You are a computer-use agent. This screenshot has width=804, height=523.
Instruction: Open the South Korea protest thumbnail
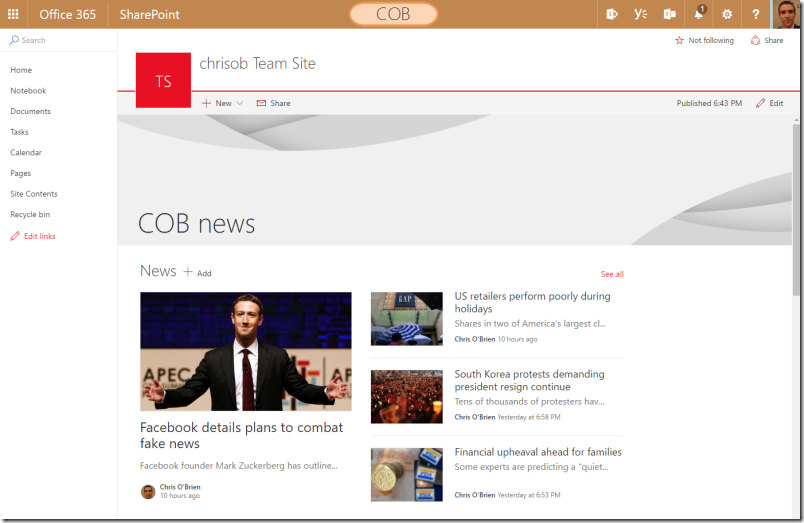407,397
